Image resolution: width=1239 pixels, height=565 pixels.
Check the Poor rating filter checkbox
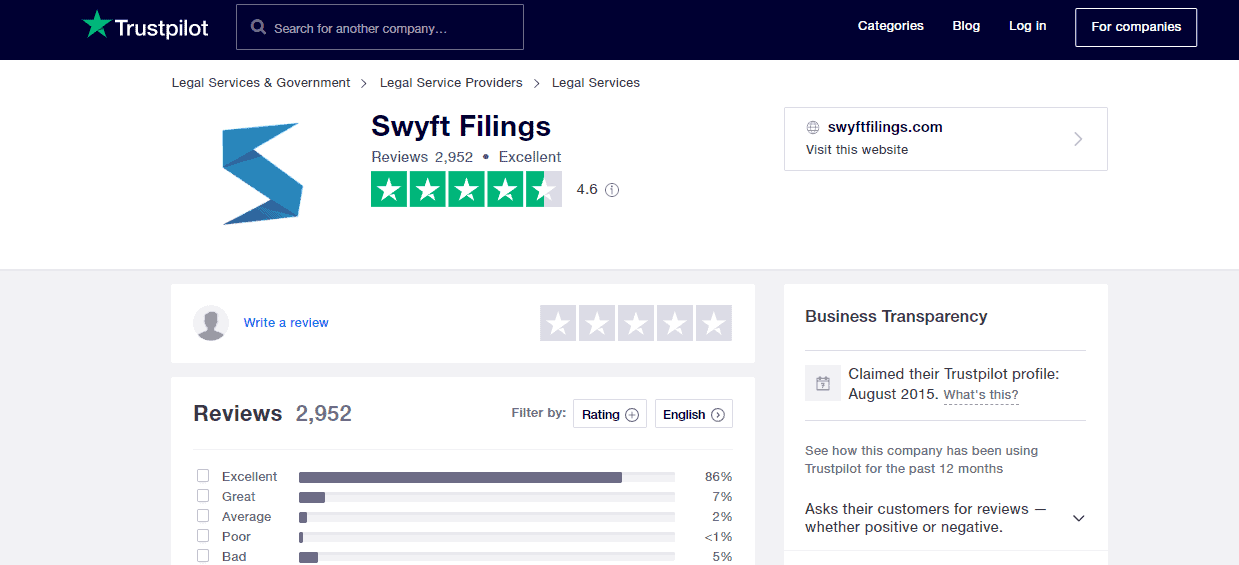[x=203, y=536]
